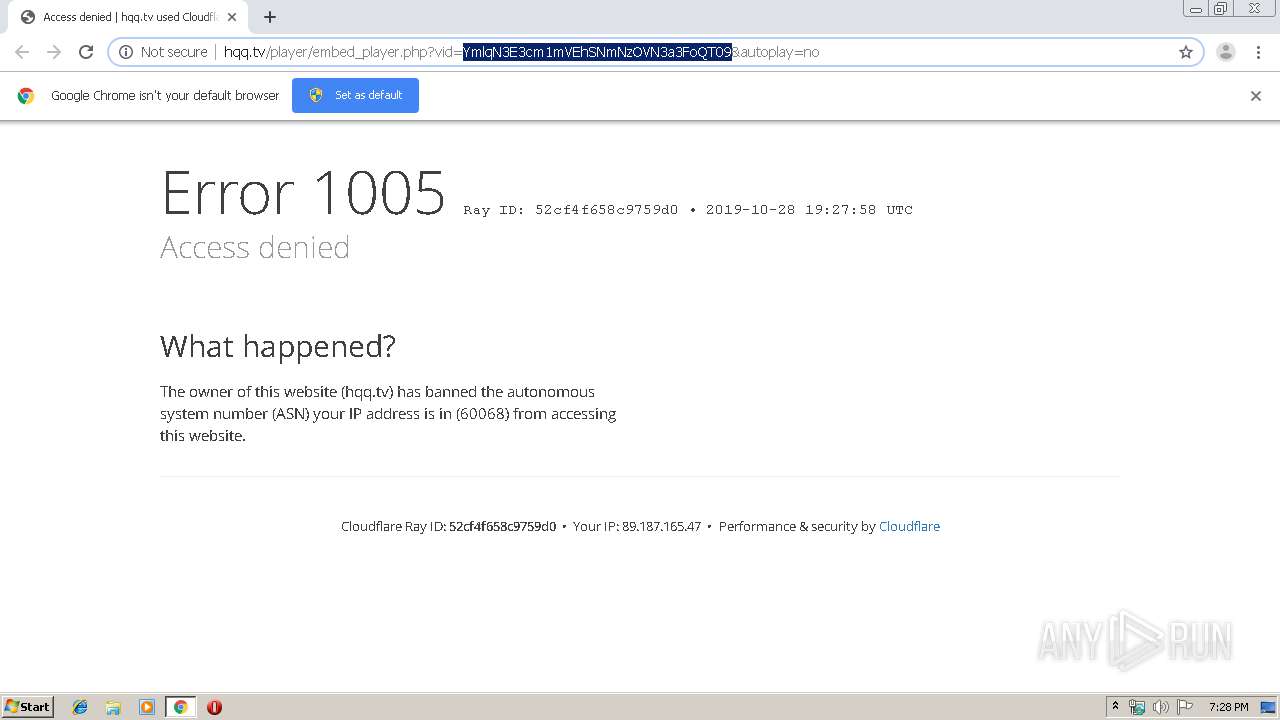
Task: Click the red Opera taskbar icon
Action: pyautogui.click(x=214, y=707)
